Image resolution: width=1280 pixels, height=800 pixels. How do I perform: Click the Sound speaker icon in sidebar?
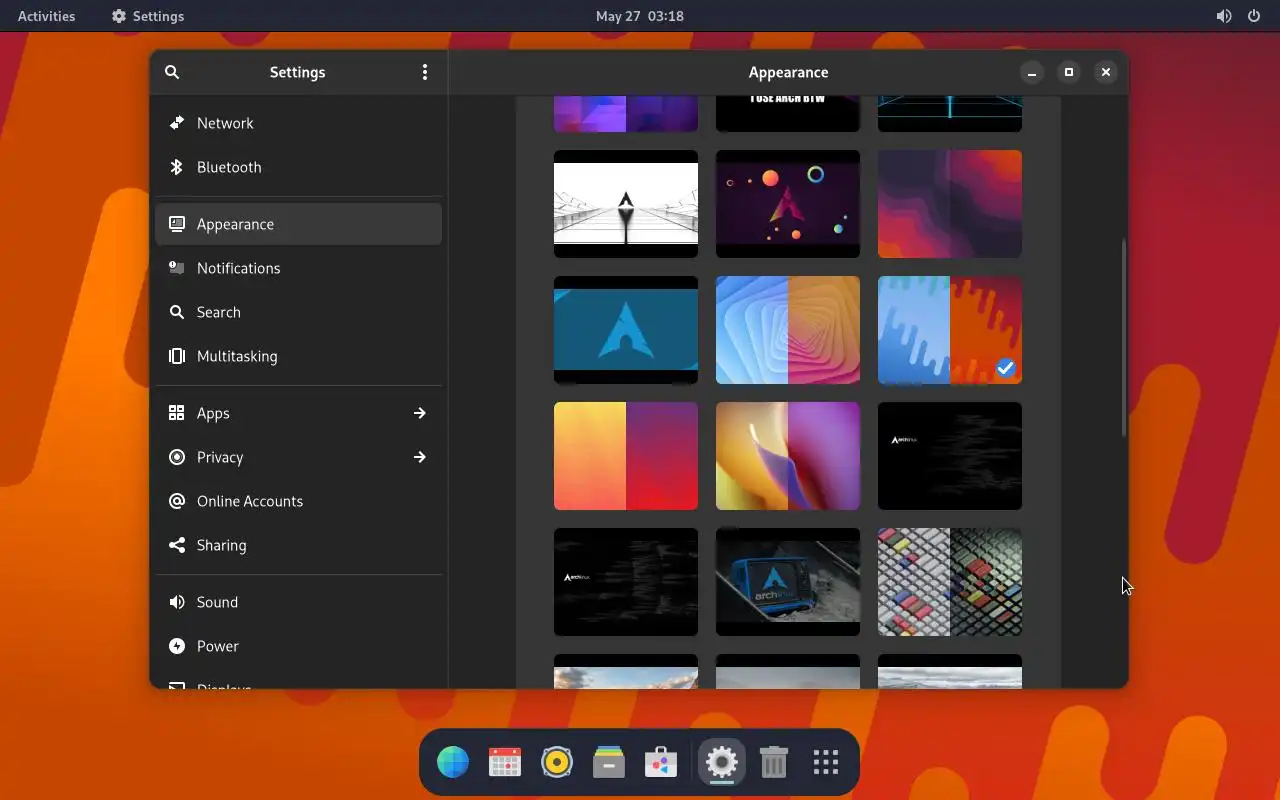177,602
